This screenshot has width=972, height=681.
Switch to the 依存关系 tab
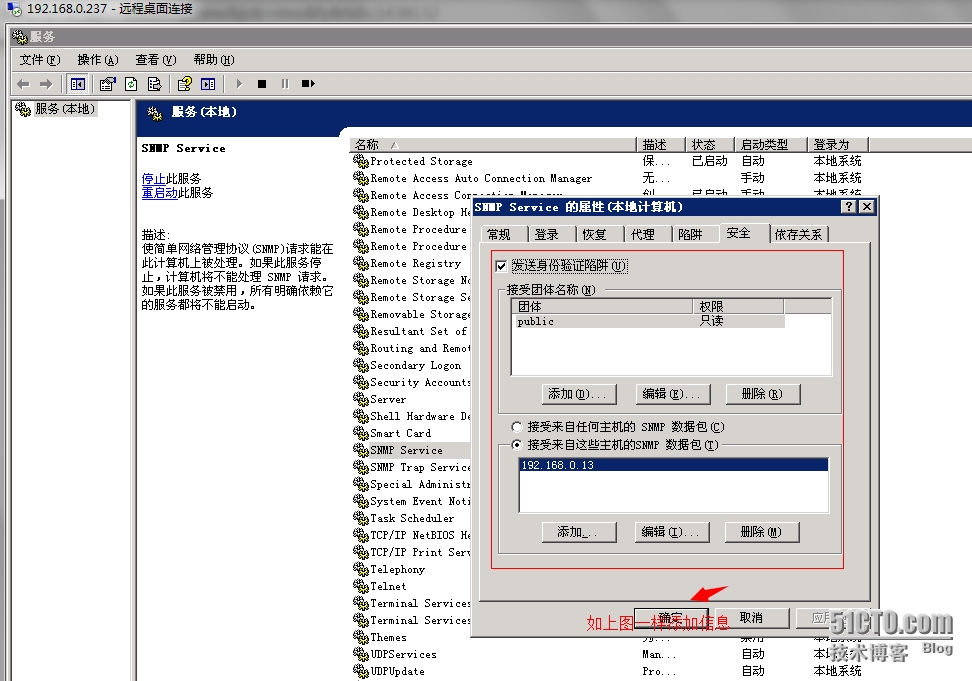[x=798, y=234]
